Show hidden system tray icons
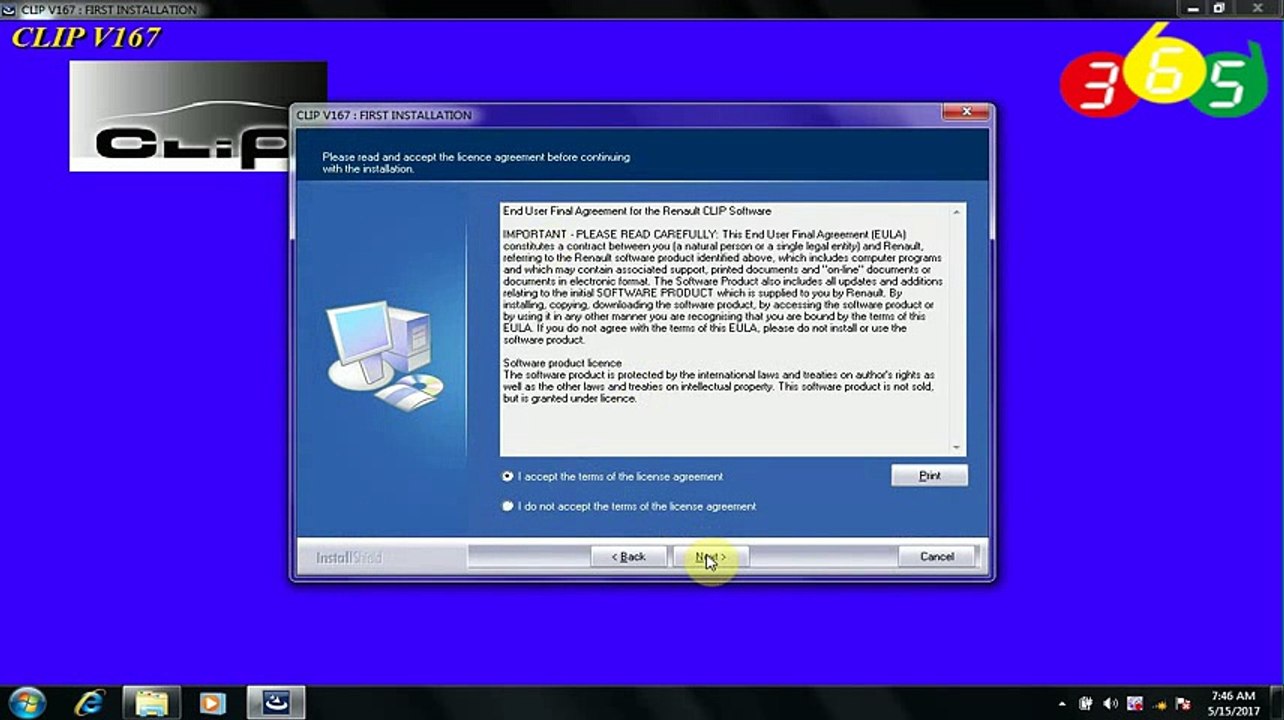This screenshot has width=1284, height=720. pos(1061,704)
